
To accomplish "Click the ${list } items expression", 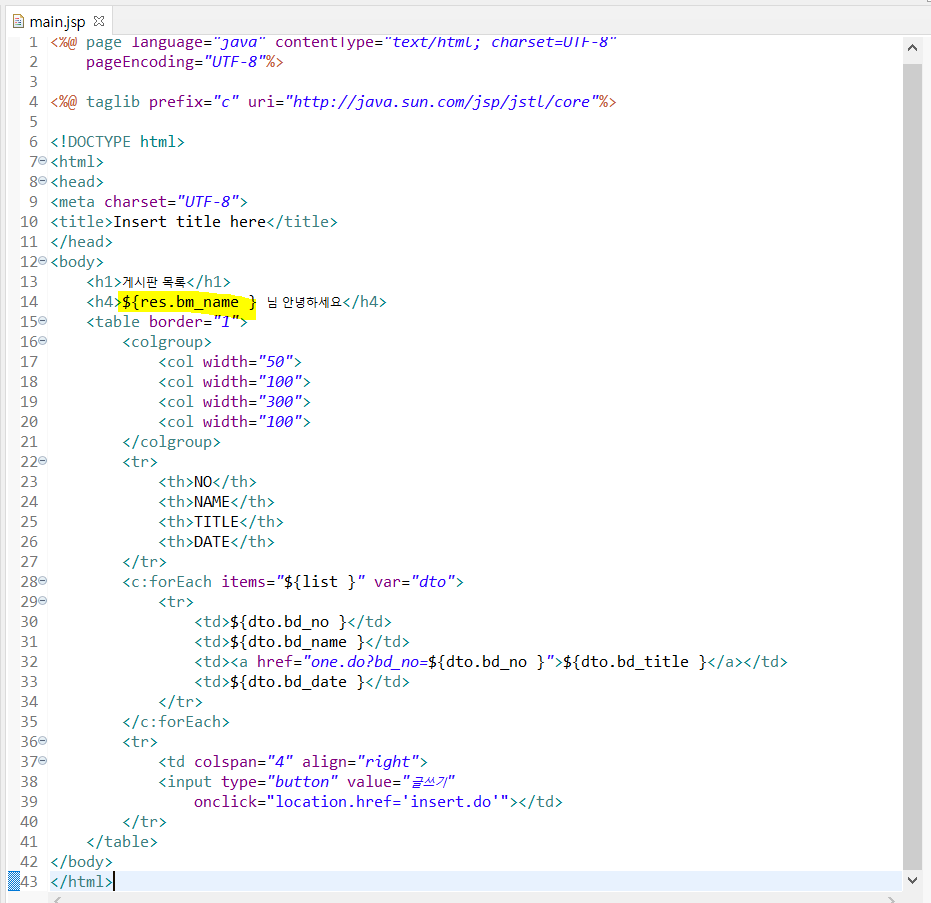I will pos(320,582).
